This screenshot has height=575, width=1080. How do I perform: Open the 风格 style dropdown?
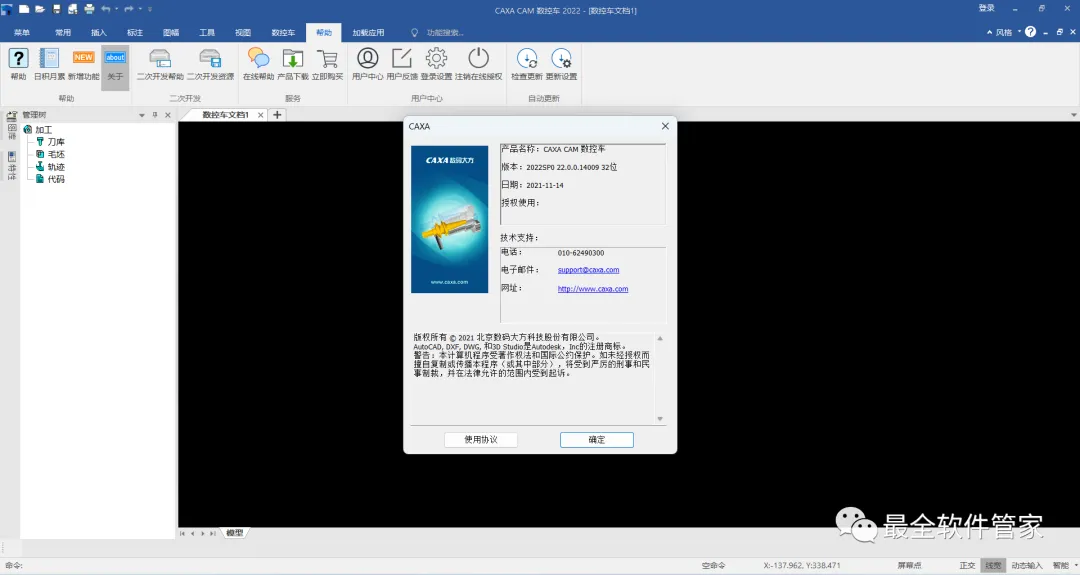coord(1008,32)
